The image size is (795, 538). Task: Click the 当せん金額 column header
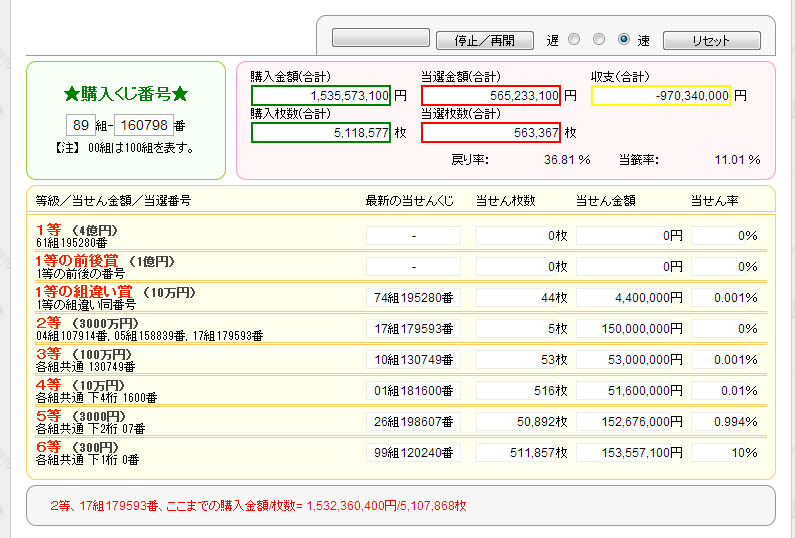click(605, 201)
